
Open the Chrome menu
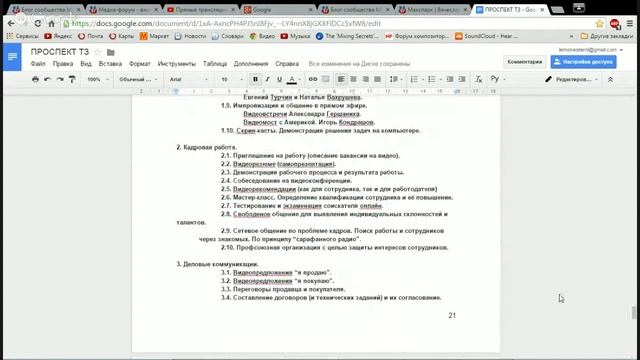pos(630,24)
